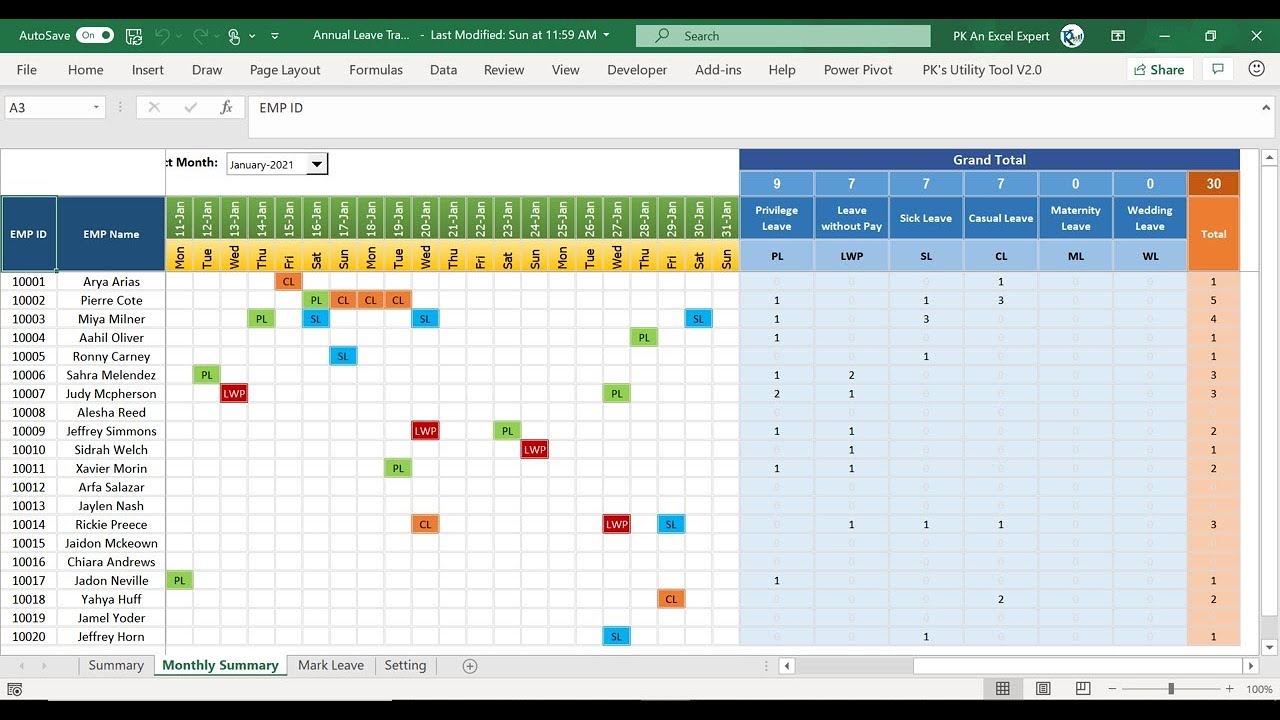Open PK's Utility Tool V2.0 tab
The width and height of the screenshot is (1280, 720).
(982, 70)
